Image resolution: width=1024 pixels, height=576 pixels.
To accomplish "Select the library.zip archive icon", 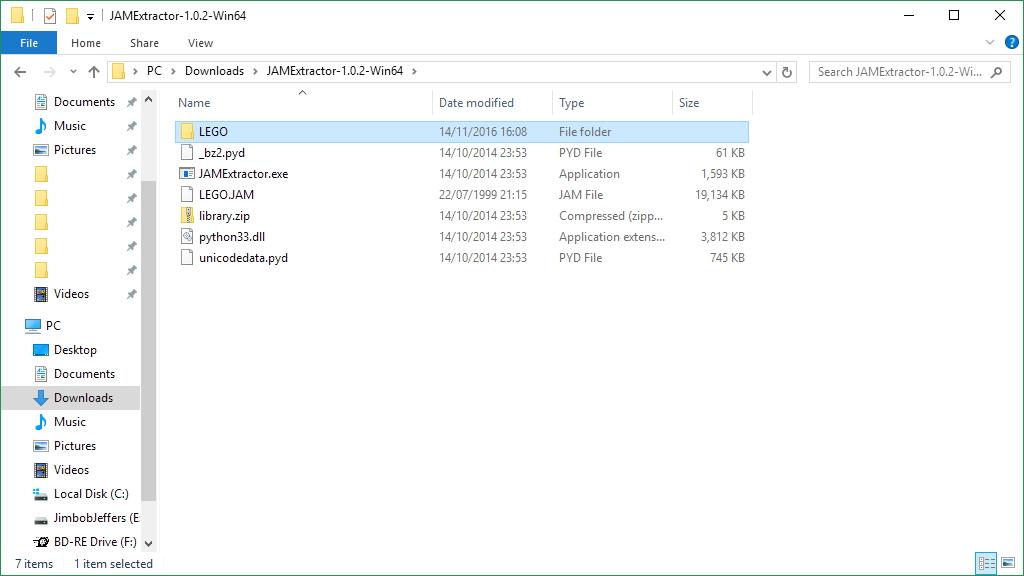I will 187,215.
